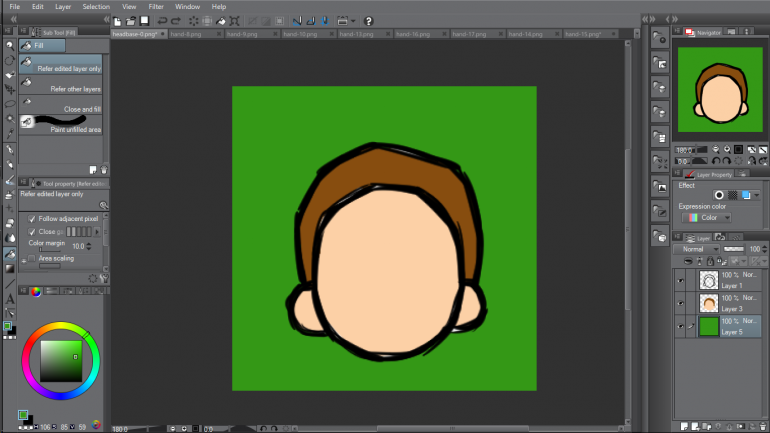
Task: Select the Pen tool
Action: pyautogui.click(x=10, y=150)
